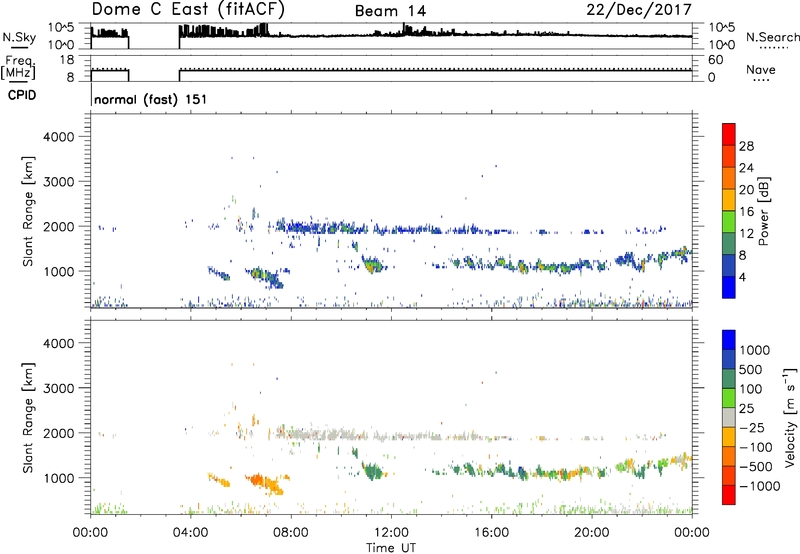
Task: Click the 'N.Search' legend label
Action: click(772, 37)
